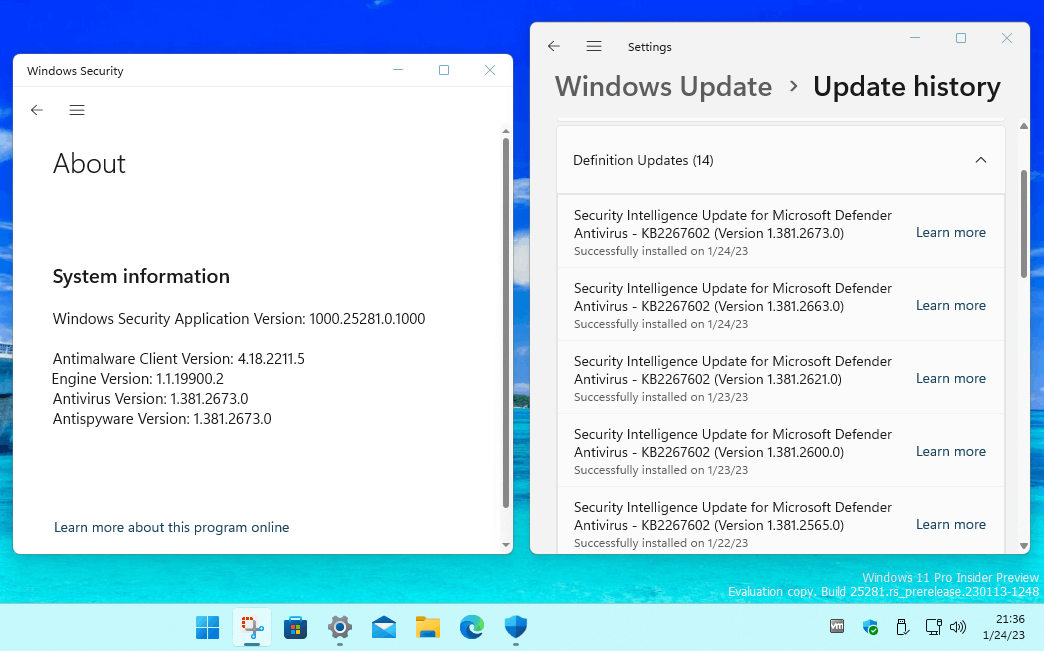The image size is (1044, 651).
Task: Select text 'Engine Version: 1.1.19900.2'
Action: [138, 379]
